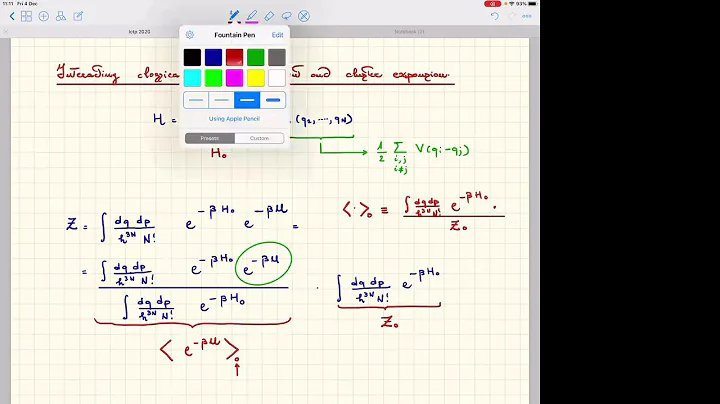Redo the last undone stroke
This screenshot has width=720, height=404.
point(512,16)
